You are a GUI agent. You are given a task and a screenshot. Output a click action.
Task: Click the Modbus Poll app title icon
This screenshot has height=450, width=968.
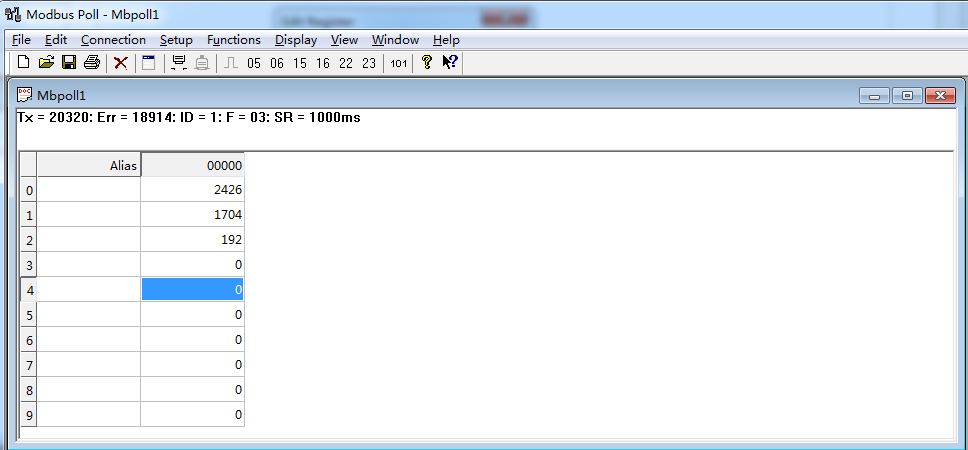click(x=12, y=14)
